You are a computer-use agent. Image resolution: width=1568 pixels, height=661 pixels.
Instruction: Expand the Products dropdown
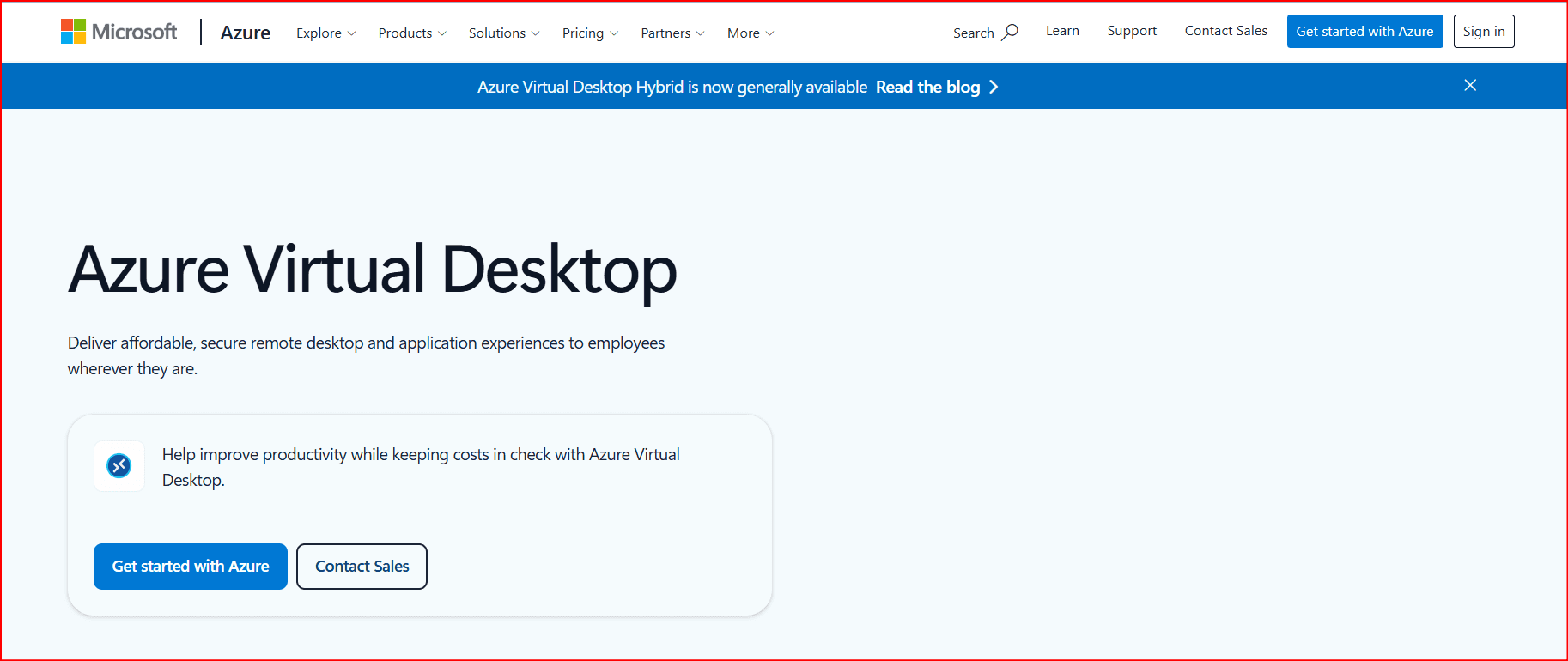(412, 33)
